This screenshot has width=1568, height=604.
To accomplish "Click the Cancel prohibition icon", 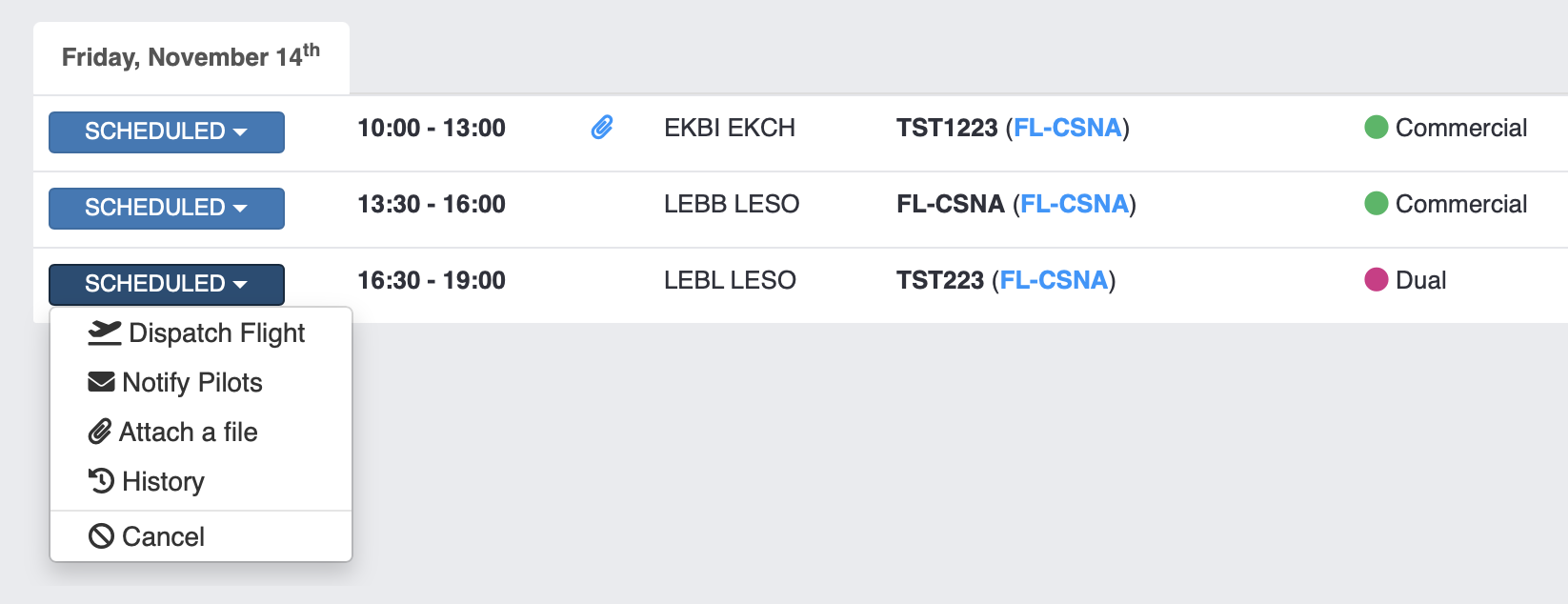I will click(101, 536).
